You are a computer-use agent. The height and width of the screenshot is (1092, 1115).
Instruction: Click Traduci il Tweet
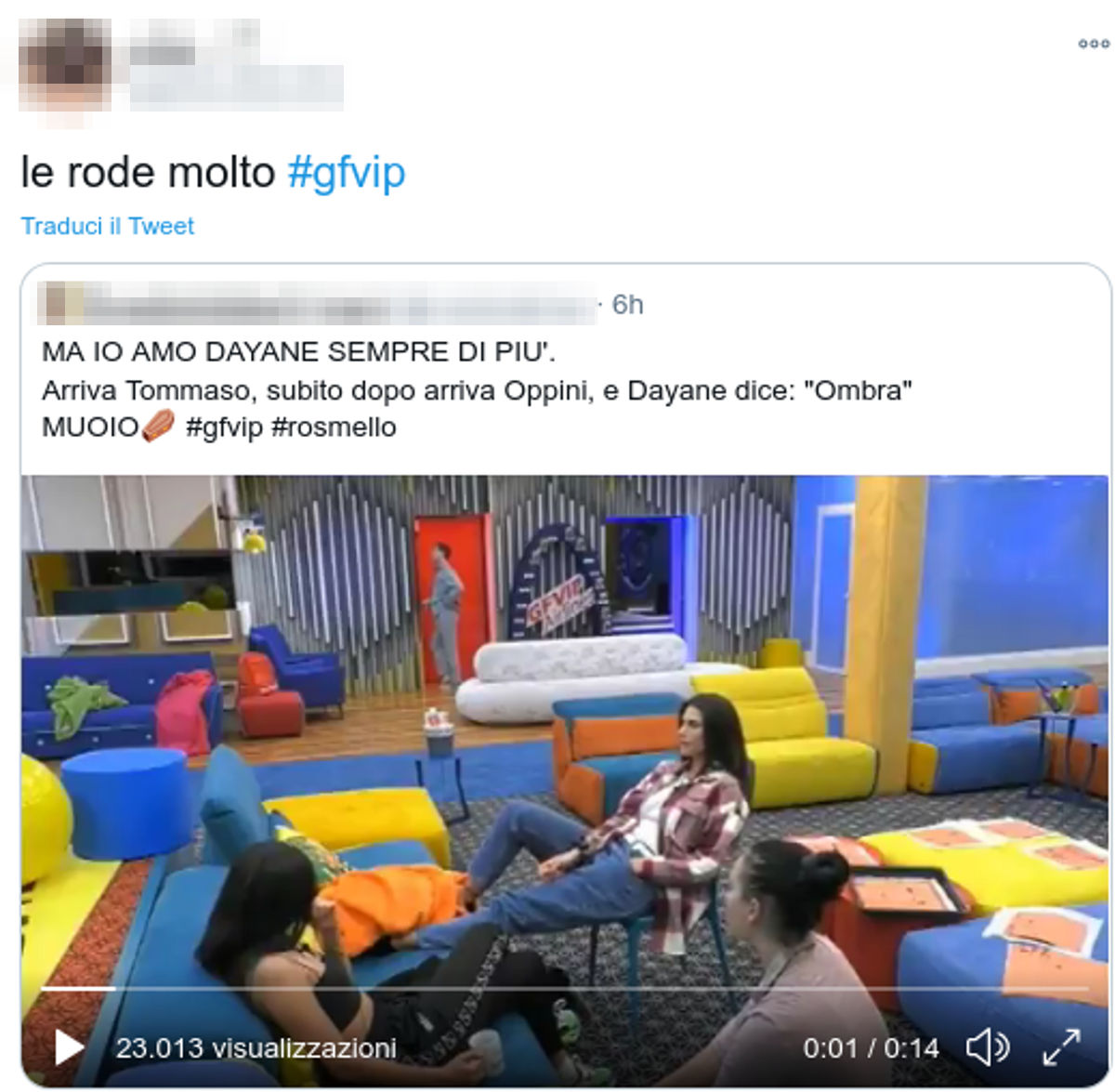click(108, 226)
